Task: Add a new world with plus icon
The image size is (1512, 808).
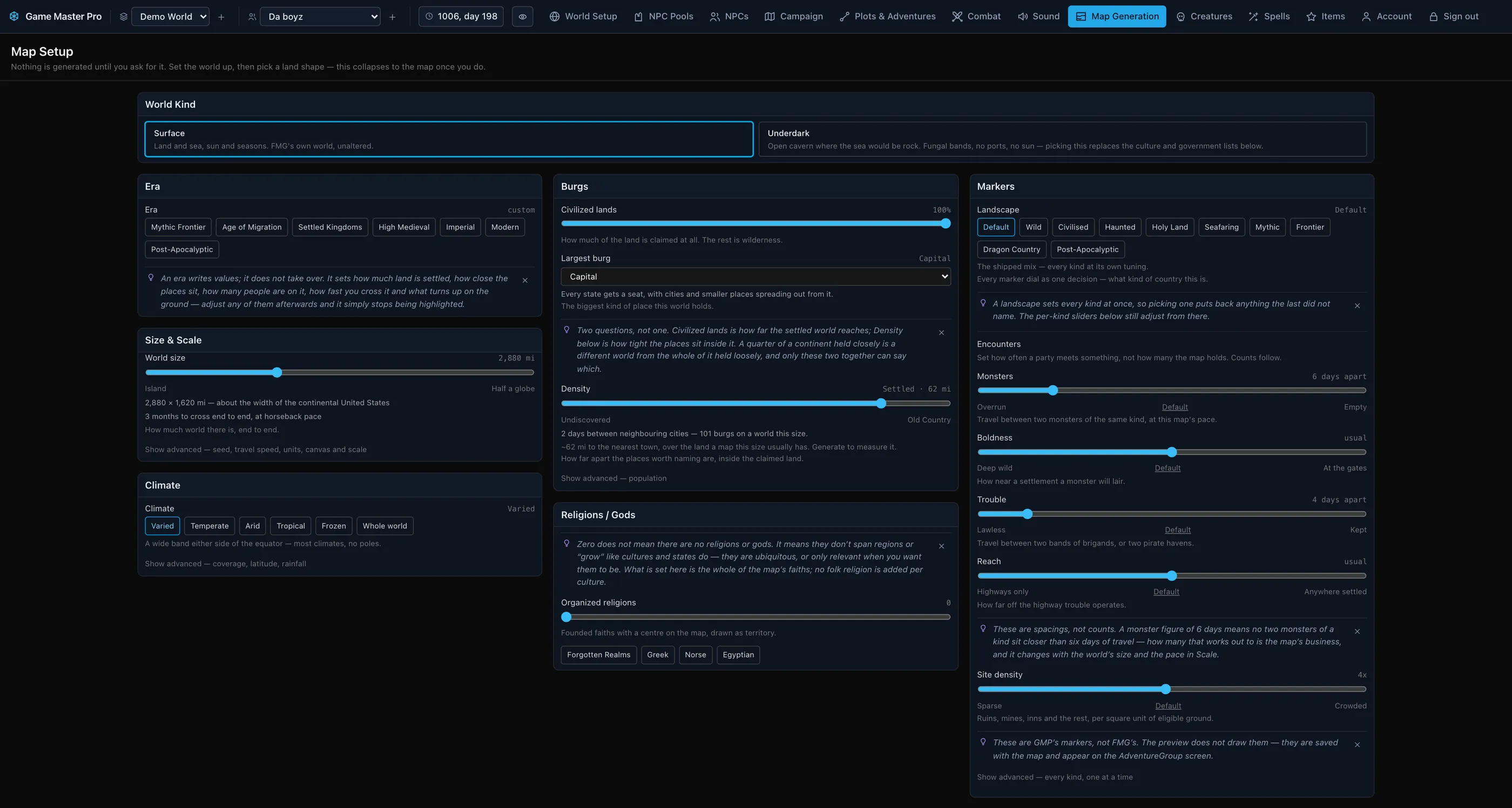Action: (x=221, y=17)
